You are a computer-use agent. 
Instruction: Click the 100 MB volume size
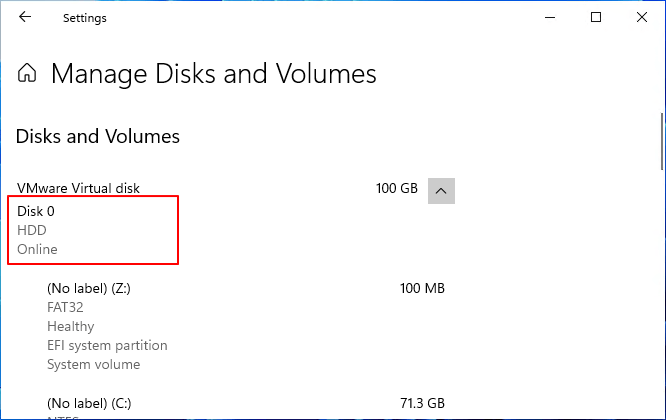click(x=421, y=288)
